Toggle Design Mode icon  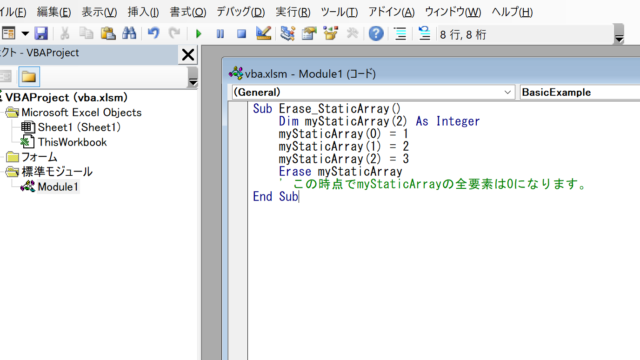point(263,33)
